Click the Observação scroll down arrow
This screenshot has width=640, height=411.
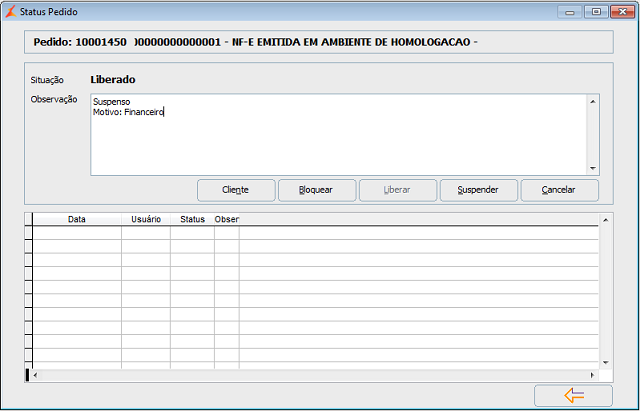coord(593,168)
